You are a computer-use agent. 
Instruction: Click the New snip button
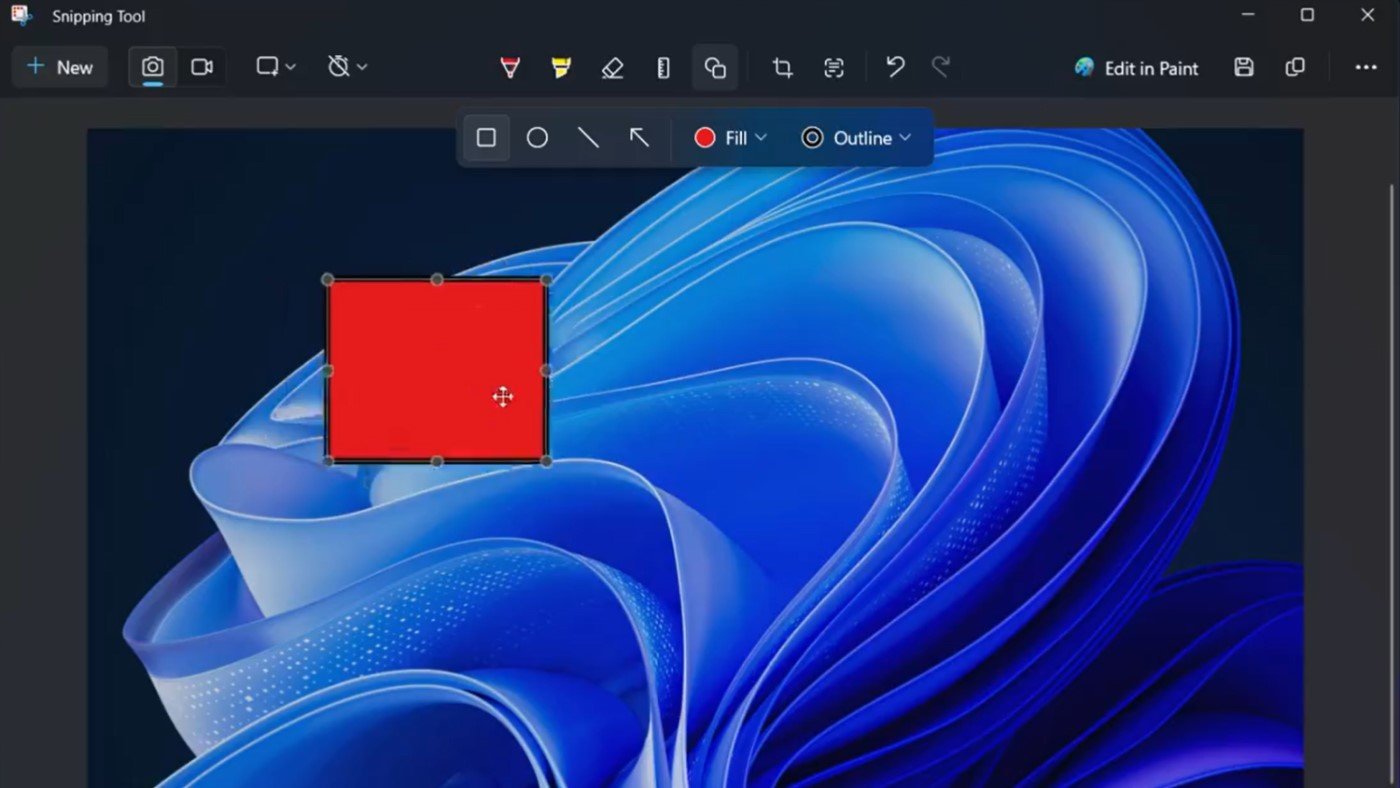pyautogui.click(x=60, y=67)
